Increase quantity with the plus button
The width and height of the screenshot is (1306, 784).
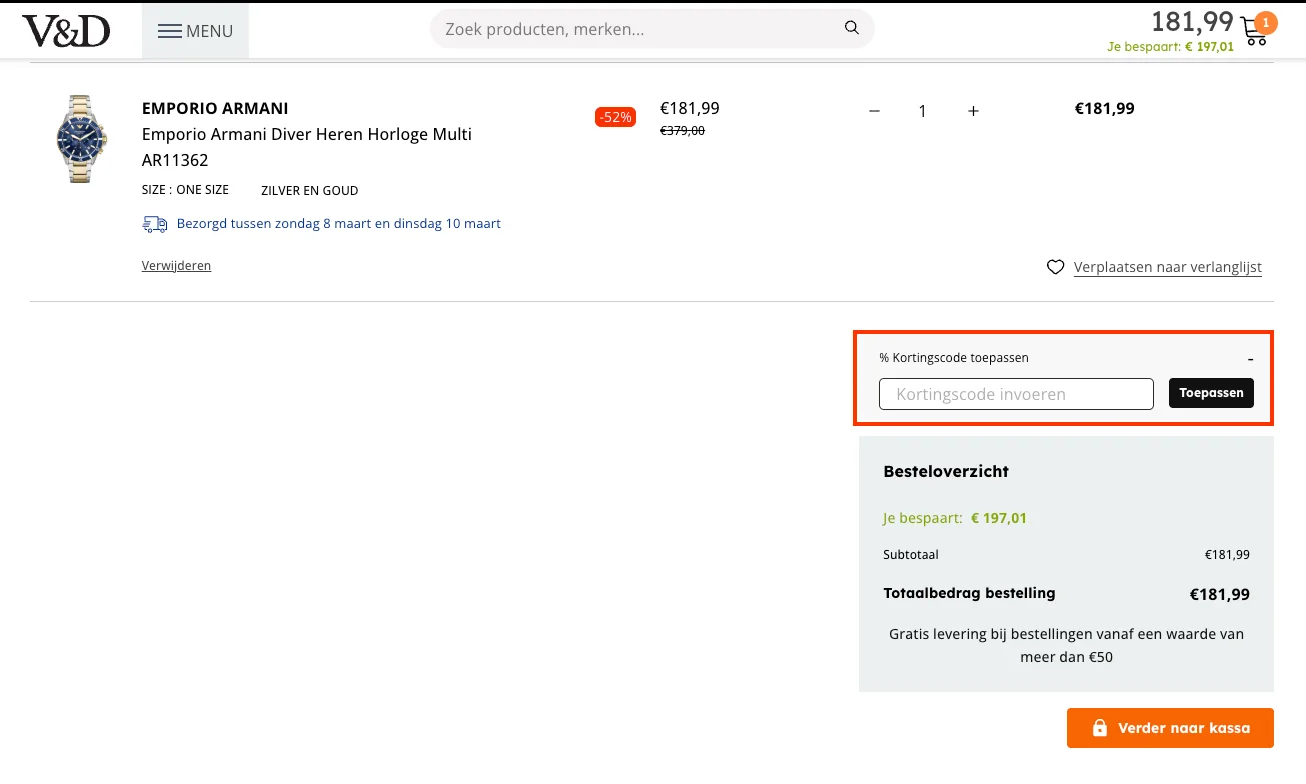(973, 111)
